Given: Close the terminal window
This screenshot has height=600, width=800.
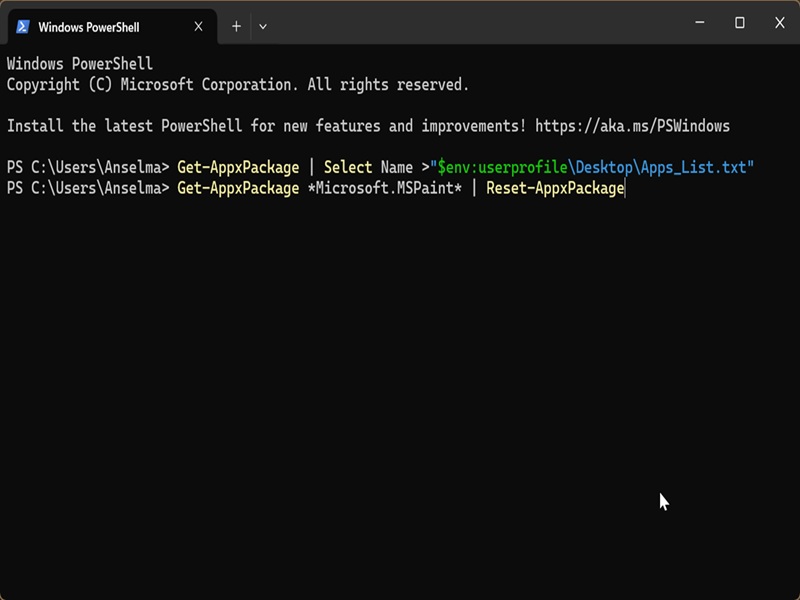Looking at the screenshot, I should point(780,22).
